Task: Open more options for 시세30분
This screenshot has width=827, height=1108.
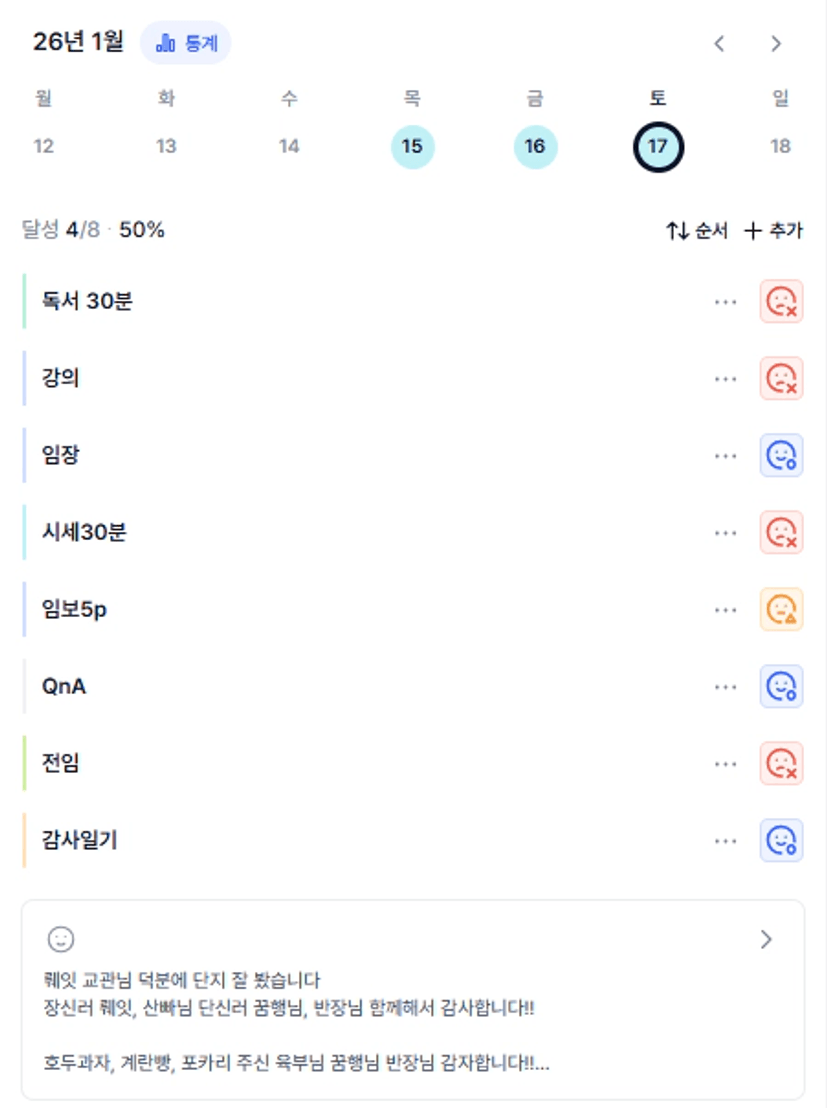Action: tap(726, 533)
